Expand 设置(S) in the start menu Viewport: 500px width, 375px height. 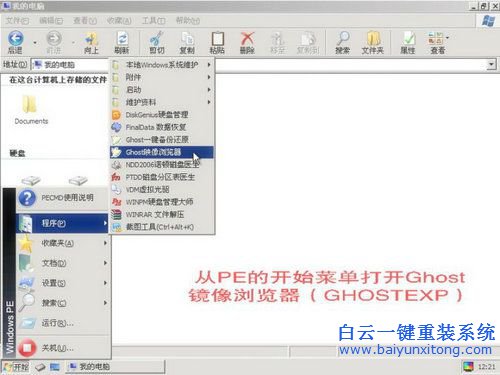[63, 283]
